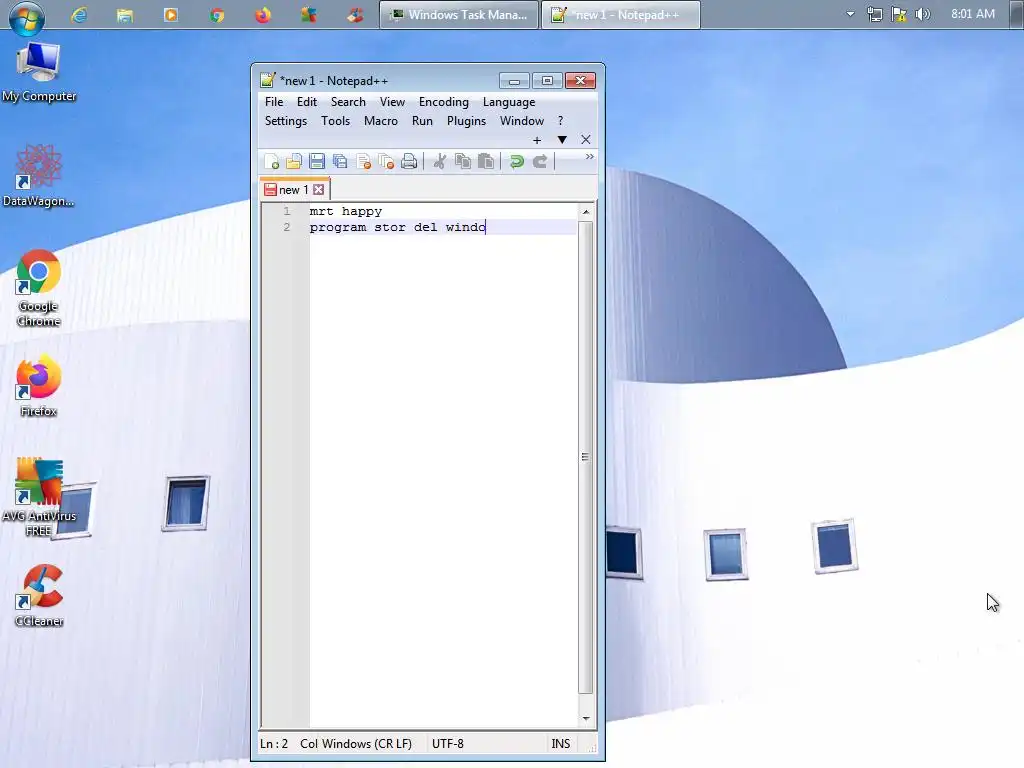Select the CCleaner desktop shortcut
This screenshot has height=768, width=1024.
(x=39, y=595)
